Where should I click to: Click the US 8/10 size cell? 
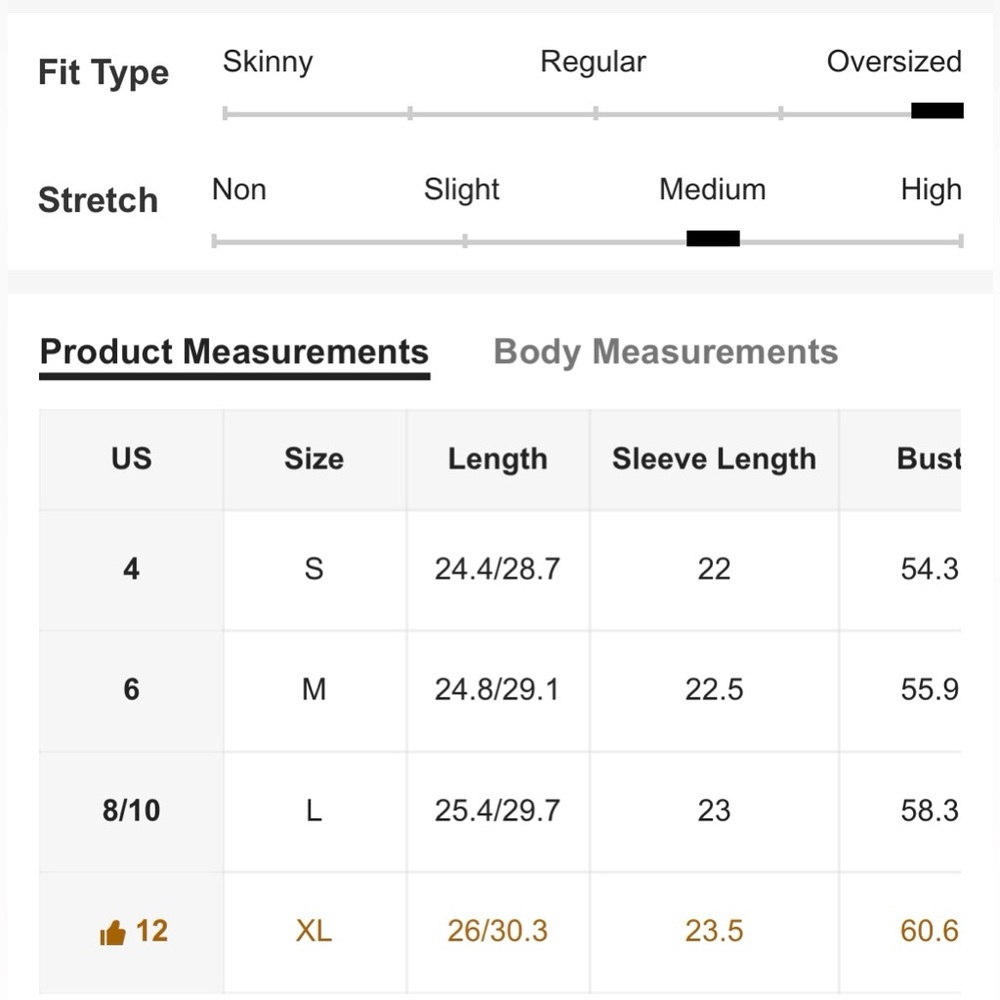pos(131,810)
